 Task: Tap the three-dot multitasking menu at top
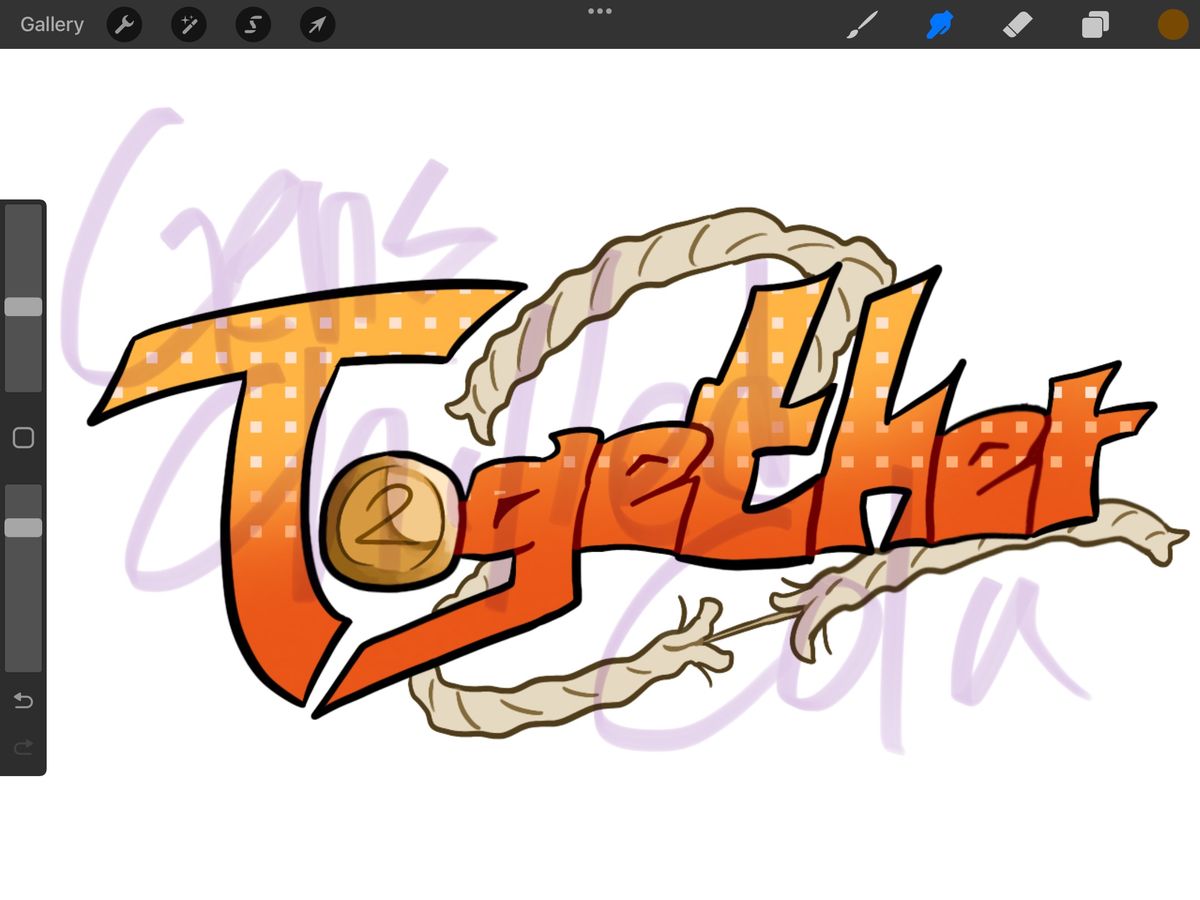[600, 11]
